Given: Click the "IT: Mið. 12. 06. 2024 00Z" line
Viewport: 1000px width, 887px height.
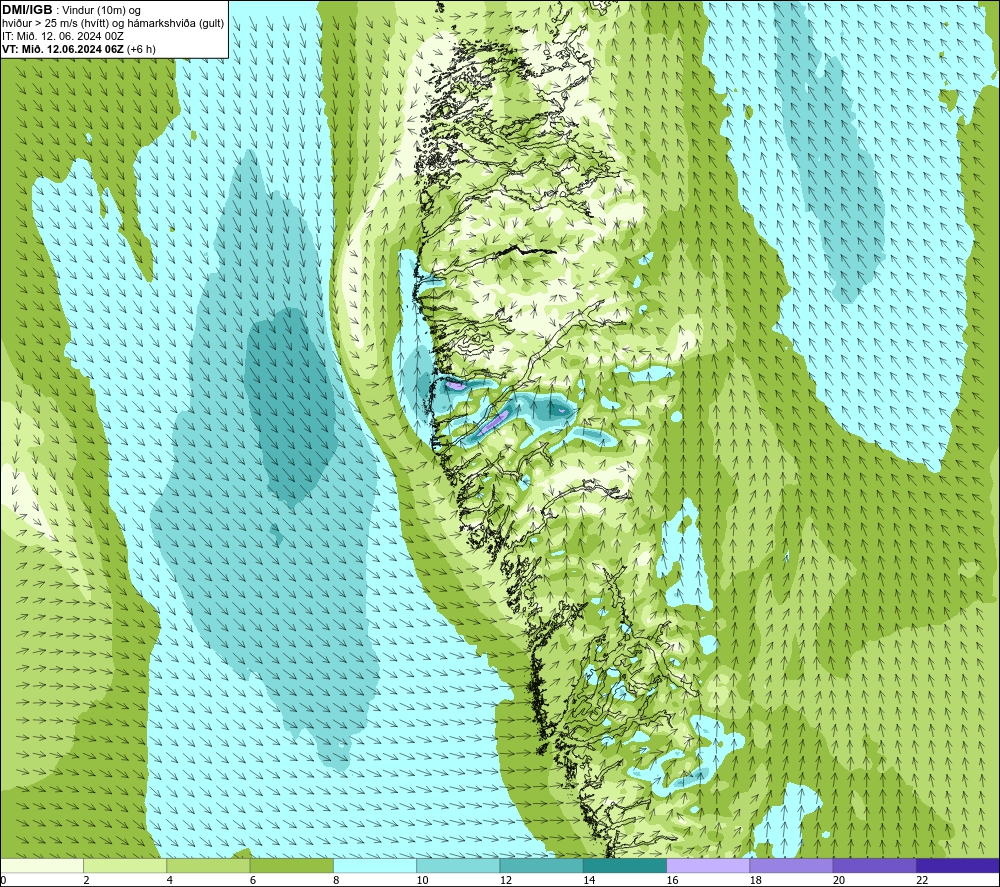Looking at the screenshot, I should [x=62, y=36].
